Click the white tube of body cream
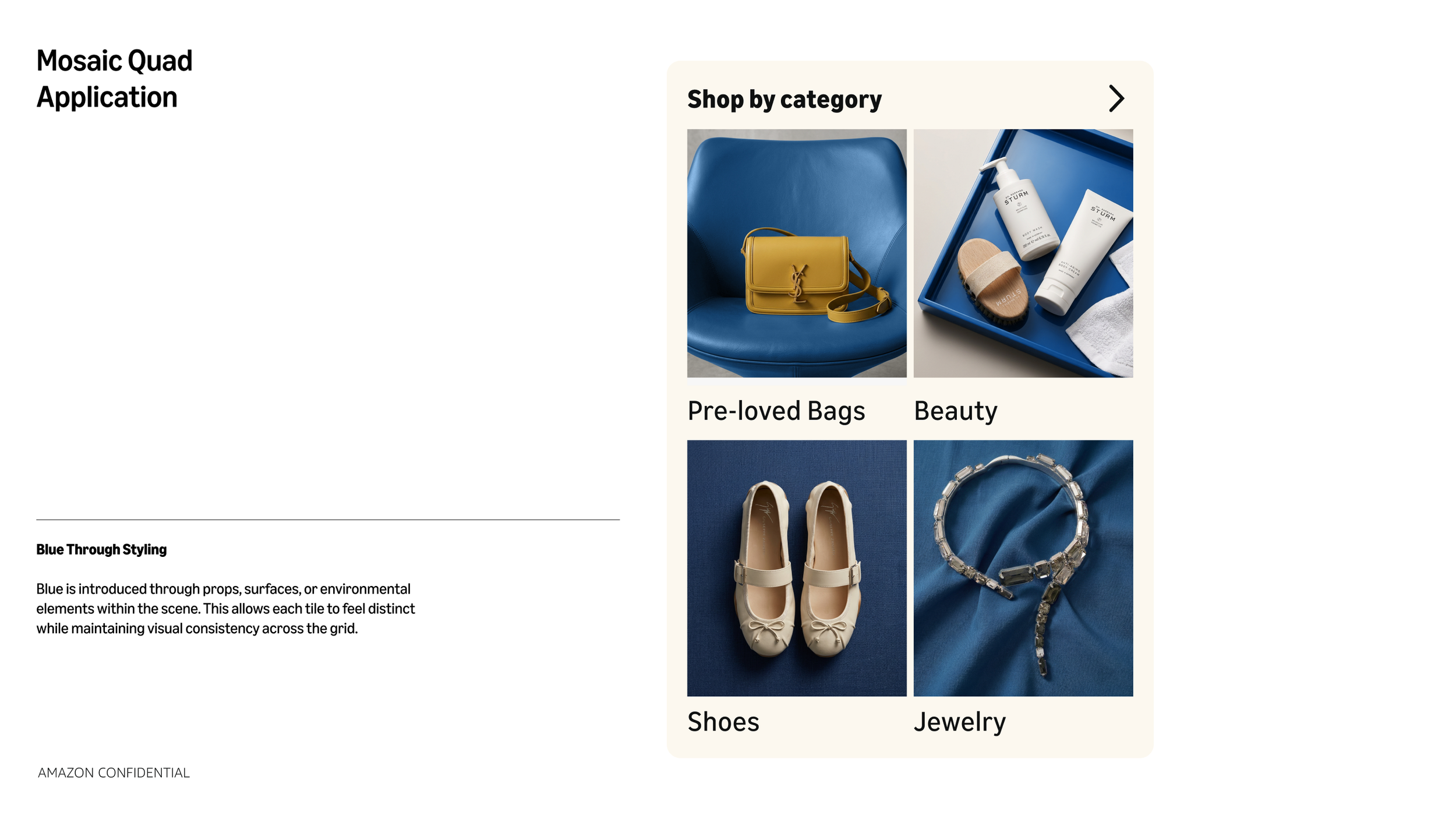This screenshot has width=1456, height=819. [x=1083, y=252]
